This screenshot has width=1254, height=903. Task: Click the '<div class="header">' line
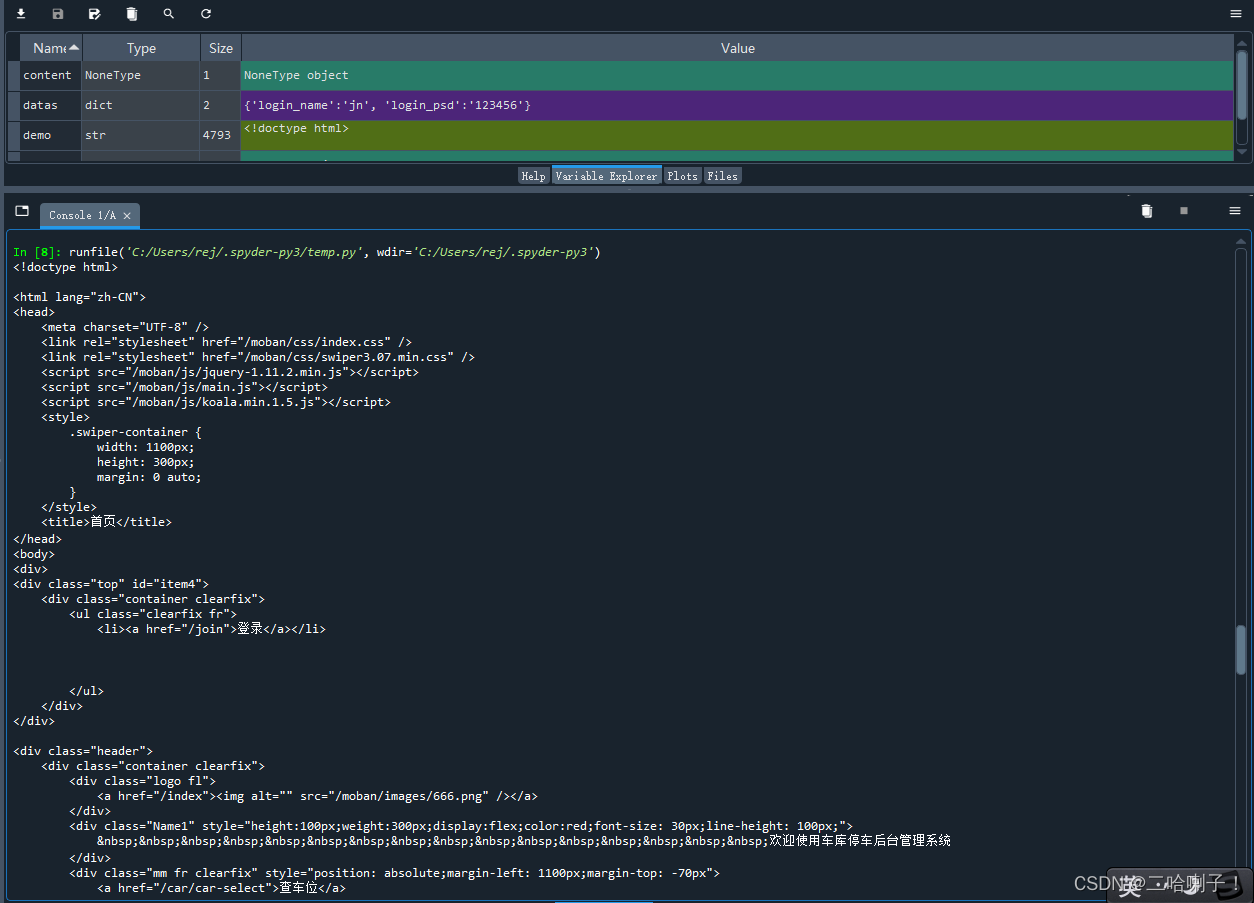click(83, 751)
